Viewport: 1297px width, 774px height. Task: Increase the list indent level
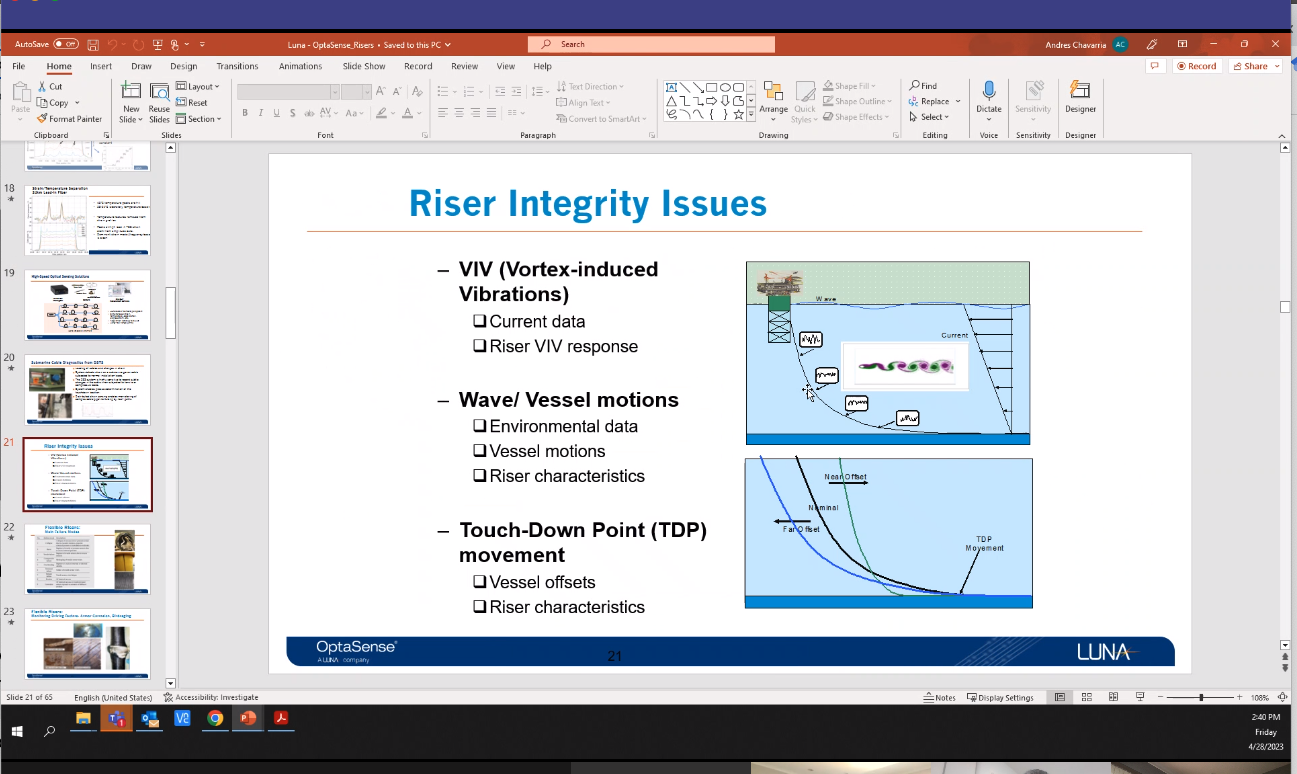[516, 91]
